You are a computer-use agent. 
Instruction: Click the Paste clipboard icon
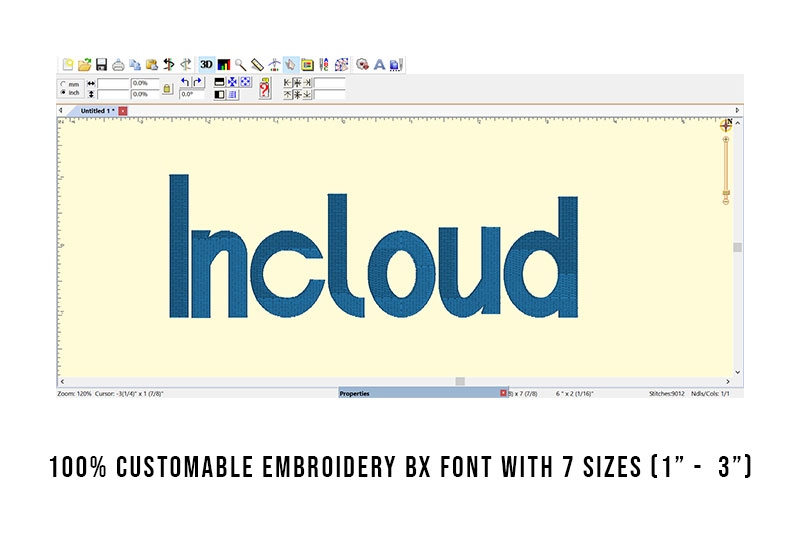152,65
